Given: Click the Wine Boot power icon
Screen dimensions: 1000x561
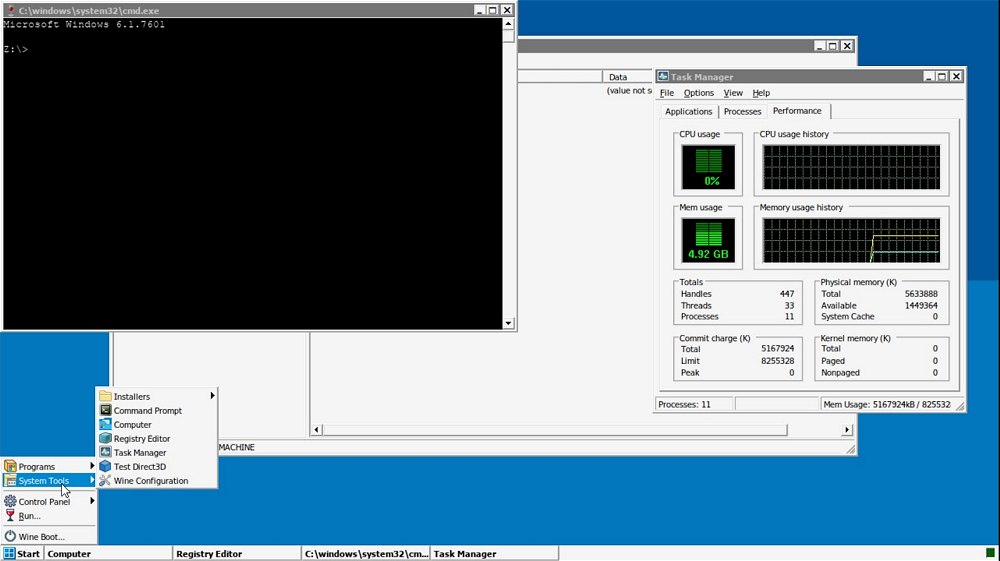Looking at the screenshot, I should coord(11,537).
